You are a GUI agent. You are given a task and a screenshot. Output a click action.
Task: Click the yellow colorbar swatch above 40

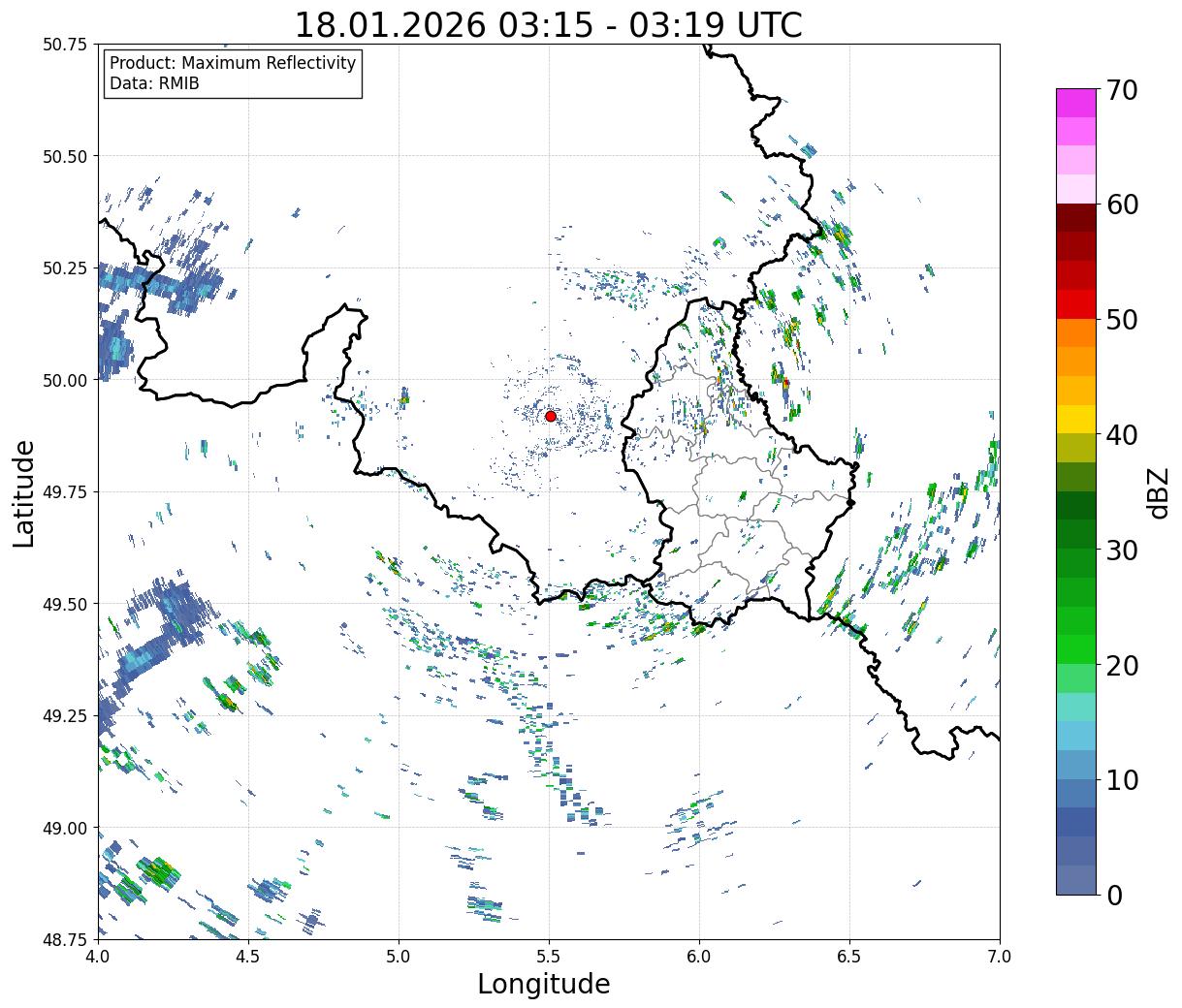tap(1076, 419)
